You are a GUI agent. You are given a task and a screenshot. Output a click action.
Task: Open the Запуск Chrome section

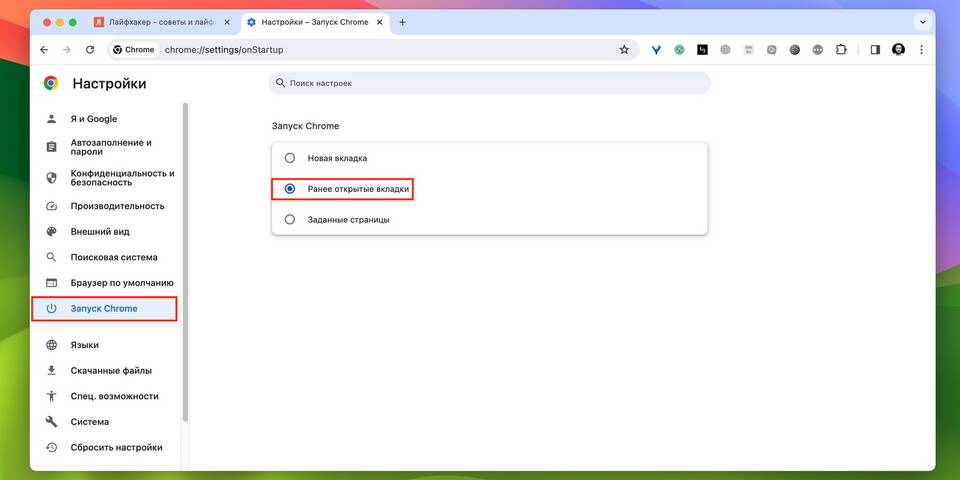(x=105, y=309)
